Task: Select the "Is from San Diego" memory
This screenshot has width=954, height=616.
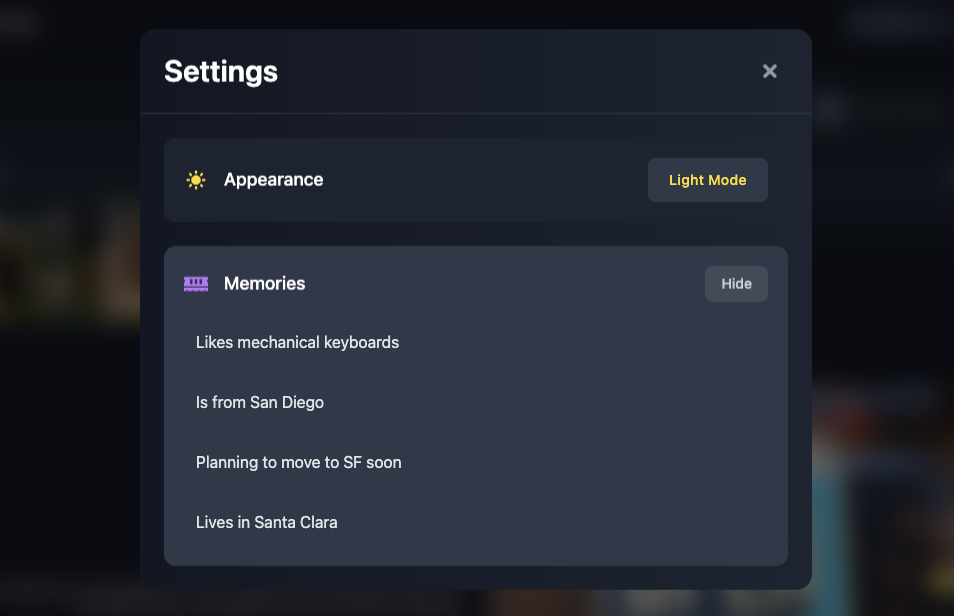Action: point(260,402)
